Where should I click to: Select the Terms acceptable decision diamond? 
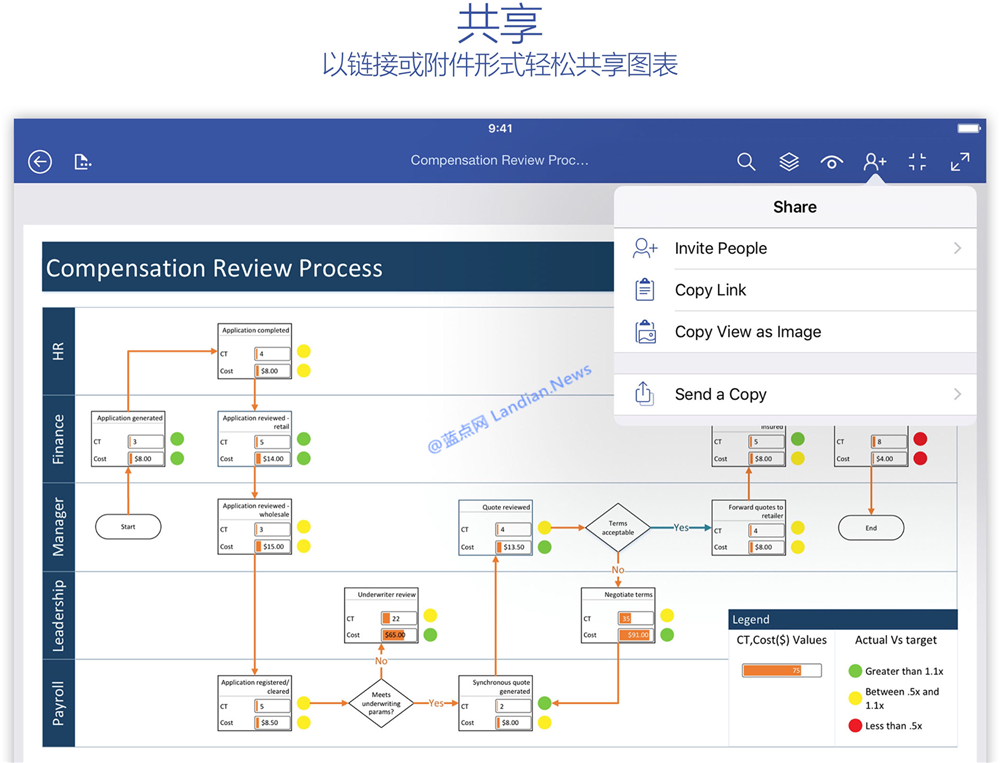617,525
